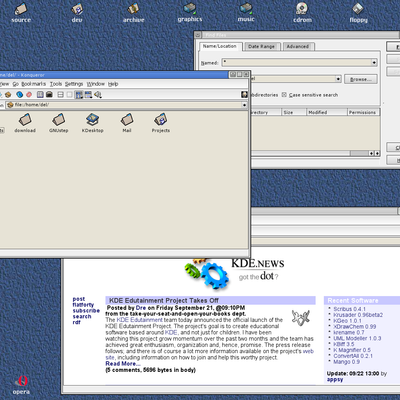Select the Projects folder in Konqueror

pos(161,123)
